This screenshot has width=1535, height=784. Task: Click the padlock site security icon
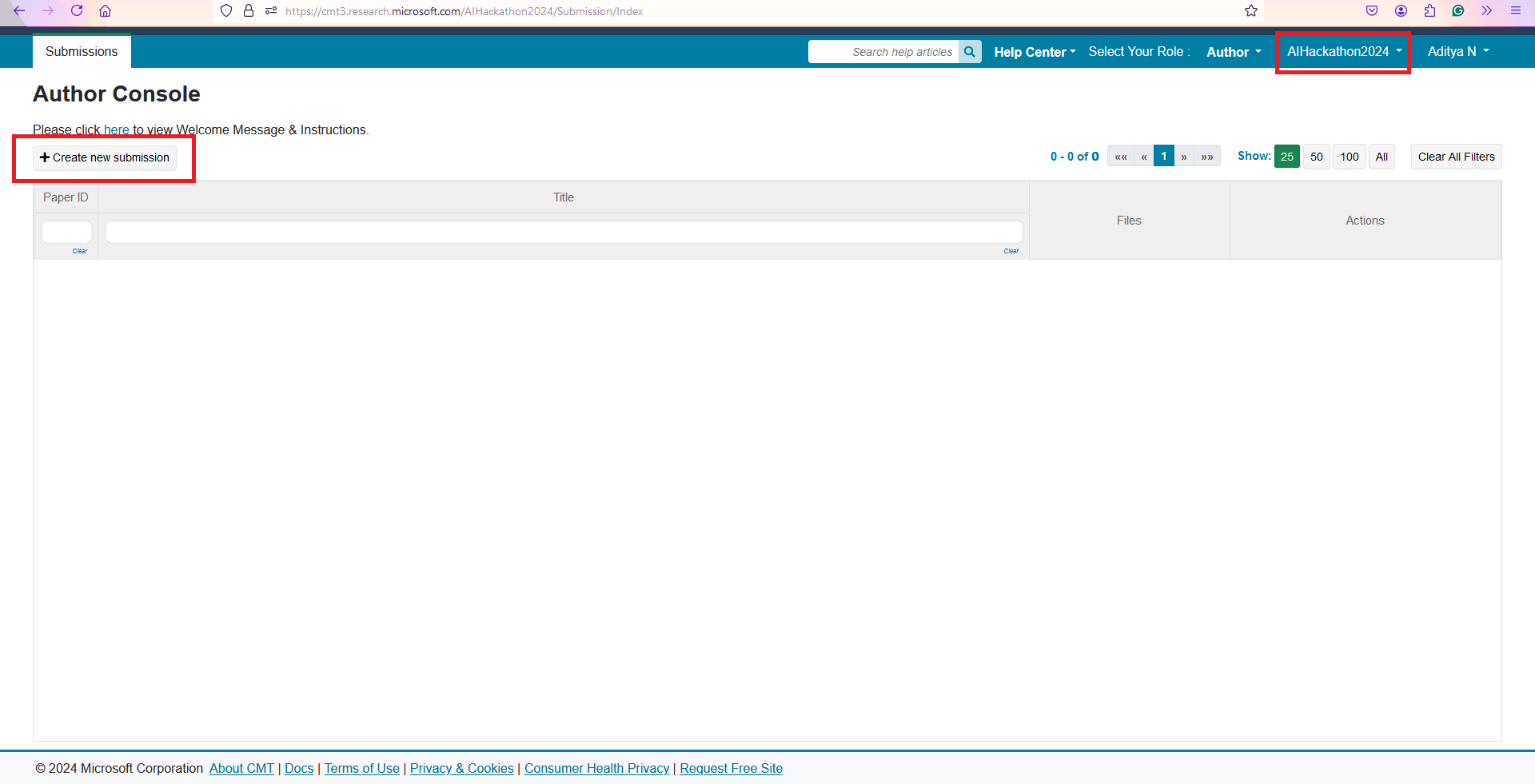click(x=249, y=11)
